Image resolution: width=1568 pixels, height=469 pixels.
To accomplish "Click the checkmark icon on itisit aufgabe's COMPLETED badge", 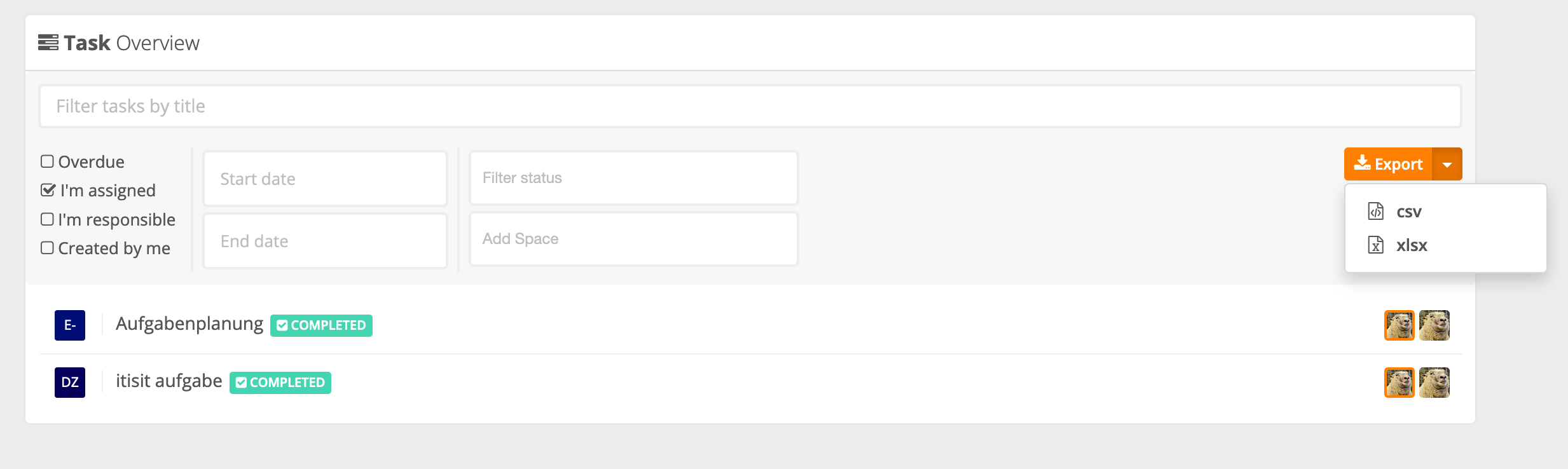I will 240,383.
